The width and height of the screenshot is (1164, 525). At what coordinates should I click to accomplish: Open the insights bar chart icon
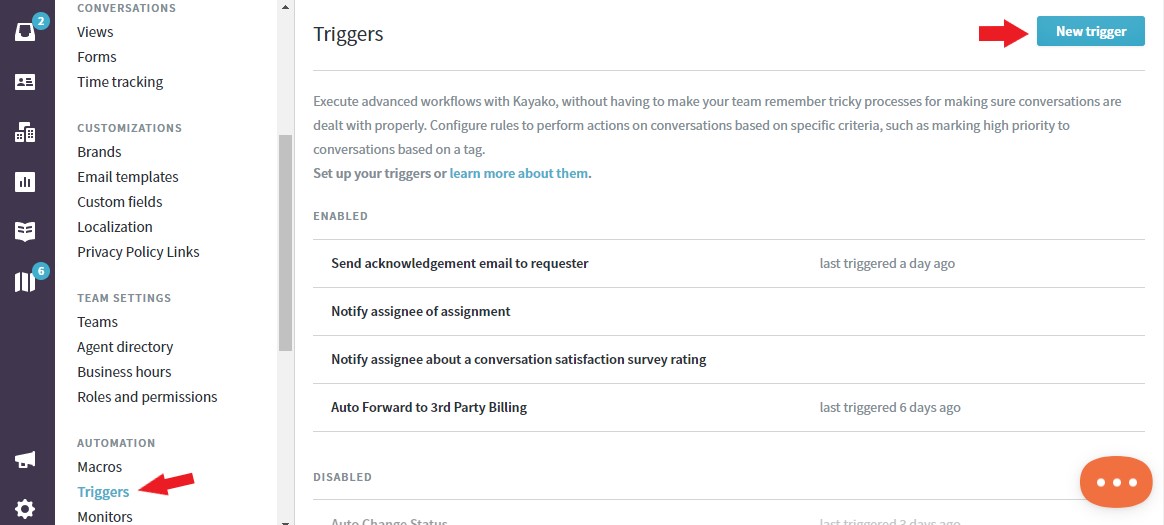[25, 182]
